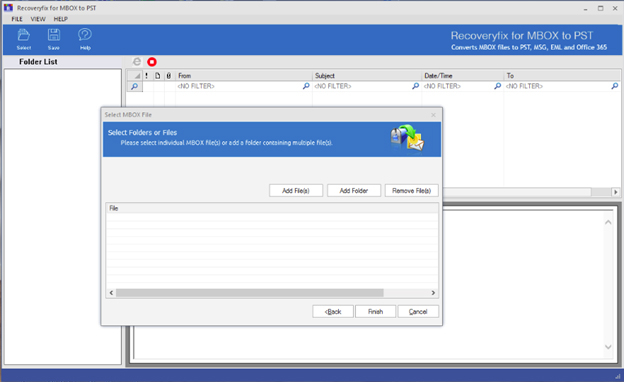Click the filter row magnifier at far left

(x=135, y=86)
